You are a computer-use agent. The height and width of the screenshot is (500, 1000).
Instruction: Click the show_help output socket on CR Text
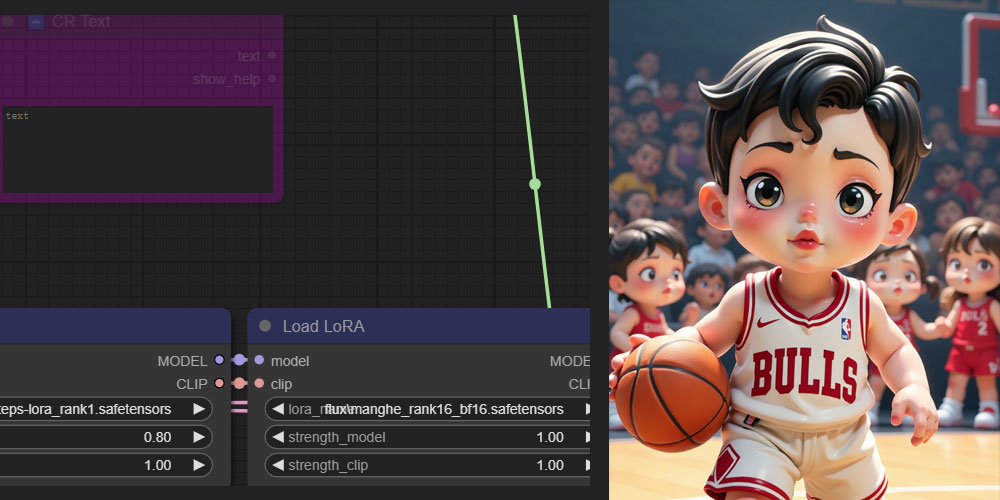click(272, 79)
